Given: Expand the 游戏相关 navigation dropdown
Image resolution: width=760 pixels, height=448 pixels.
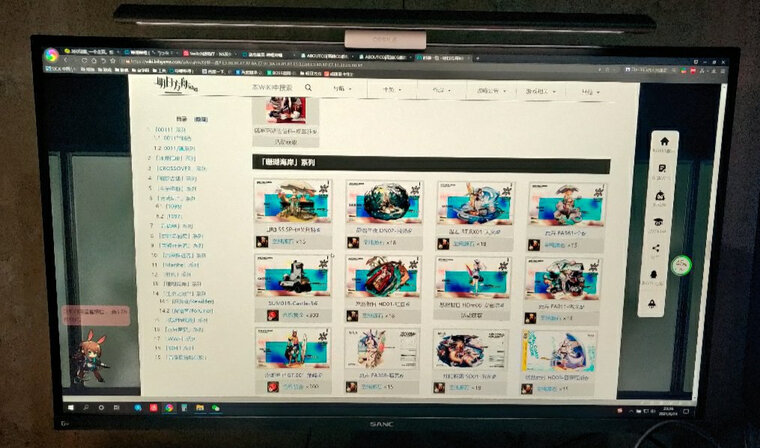Looking at the screenshot, I should click(540, 91).
